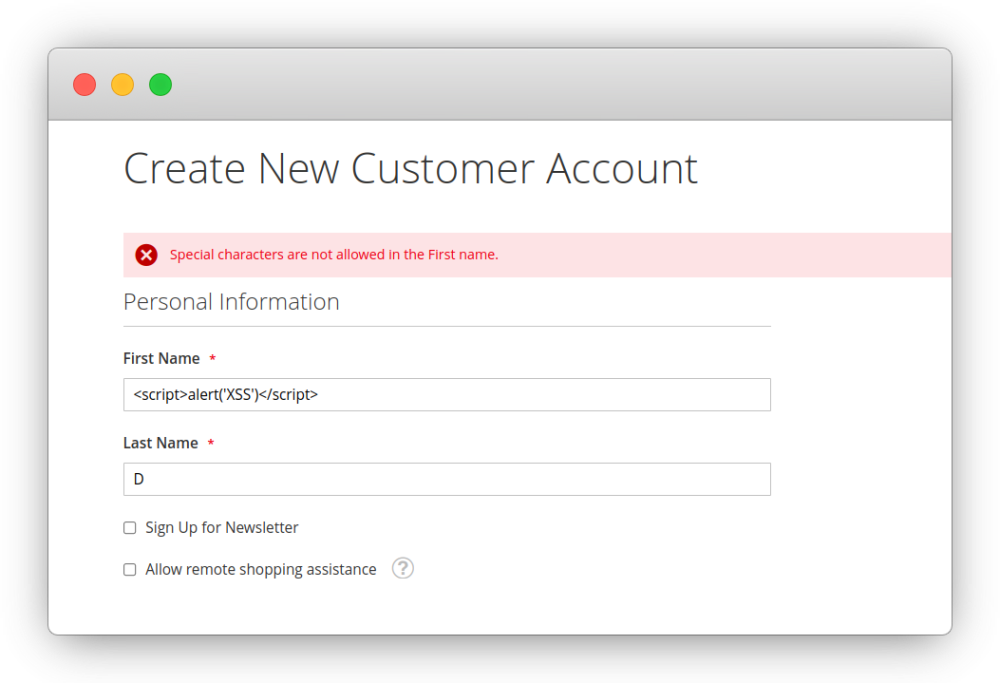Focus the First Name input field
The width and height of the screenshot is (1000, 683).
click(x=446, y=395)
